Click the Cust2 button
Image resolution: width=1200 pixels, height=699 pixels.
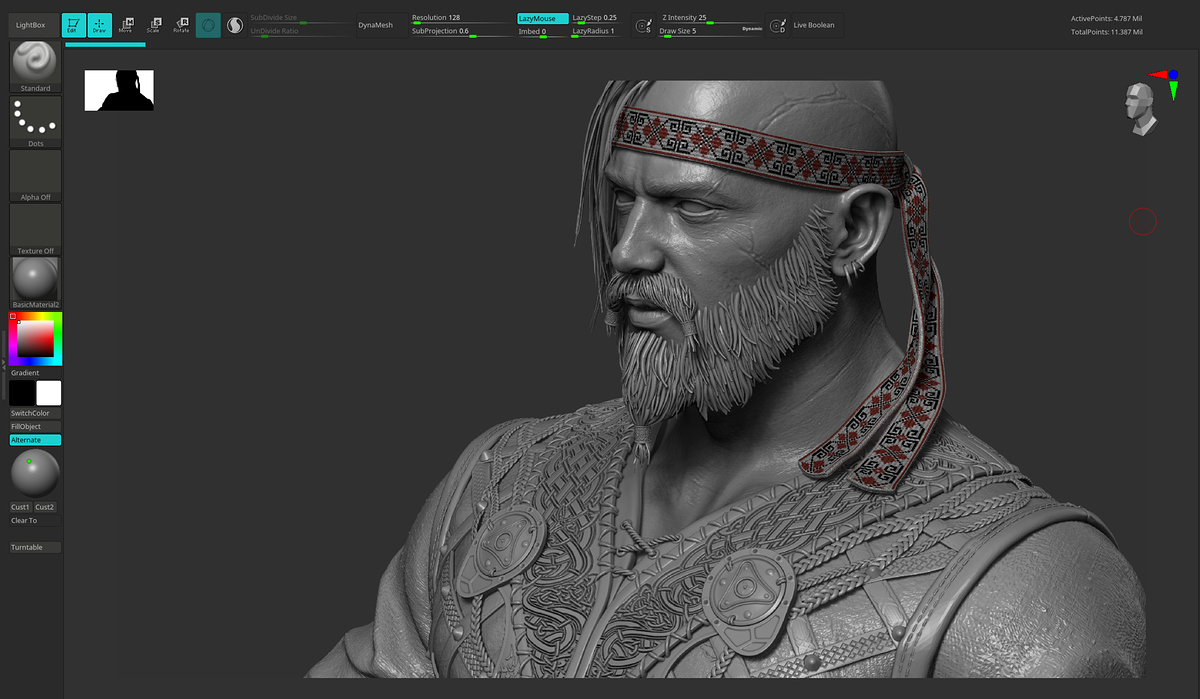point(45,507)
